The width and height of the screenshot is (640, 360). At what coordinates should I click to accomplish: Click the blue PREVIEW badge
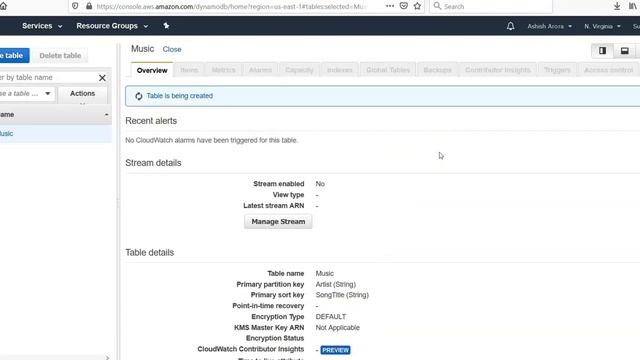(x=335, y=350)
